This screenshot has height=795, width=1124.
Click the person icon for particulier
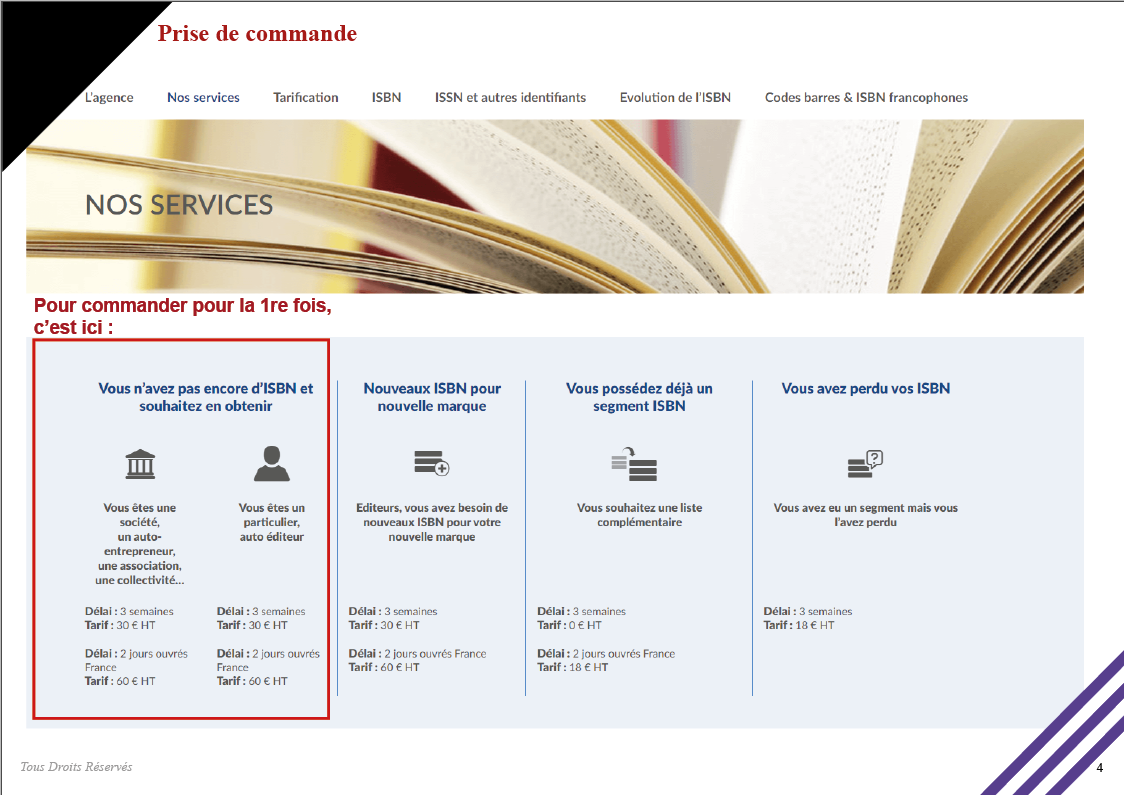click(x=272, y=463)
